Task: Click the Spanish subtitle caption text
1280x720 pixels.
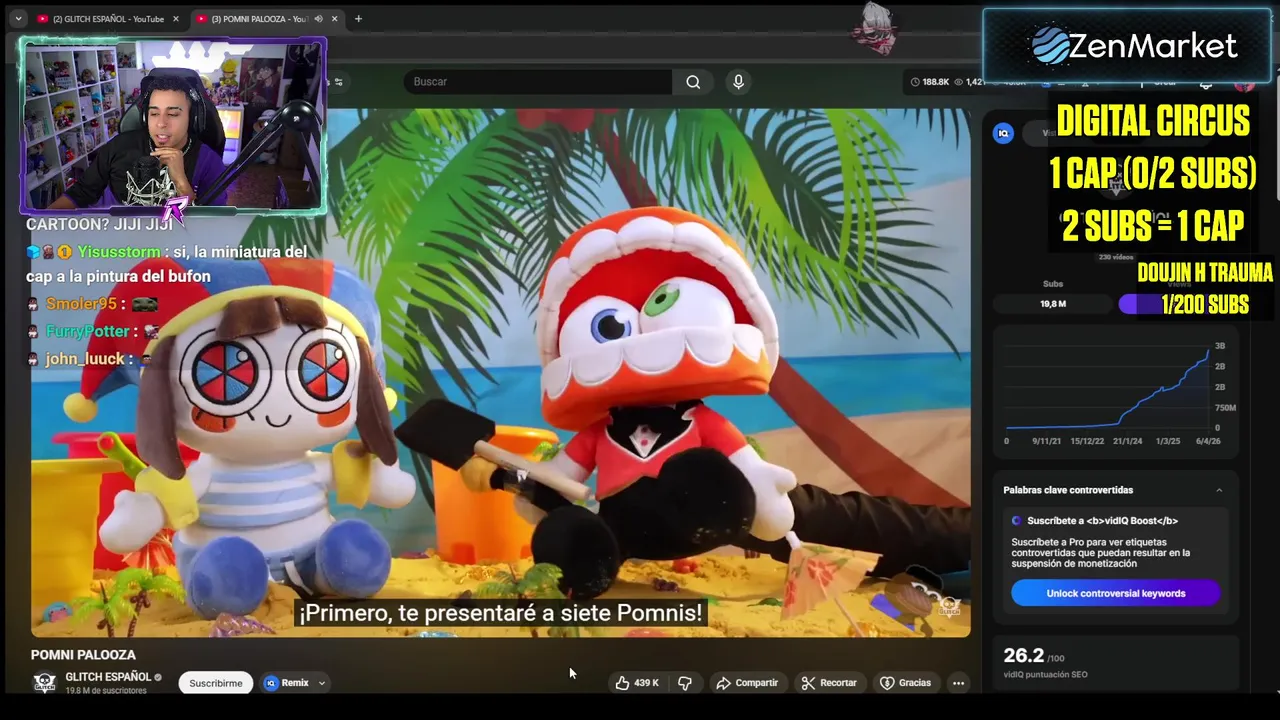Action: click(x=500, y=613)
